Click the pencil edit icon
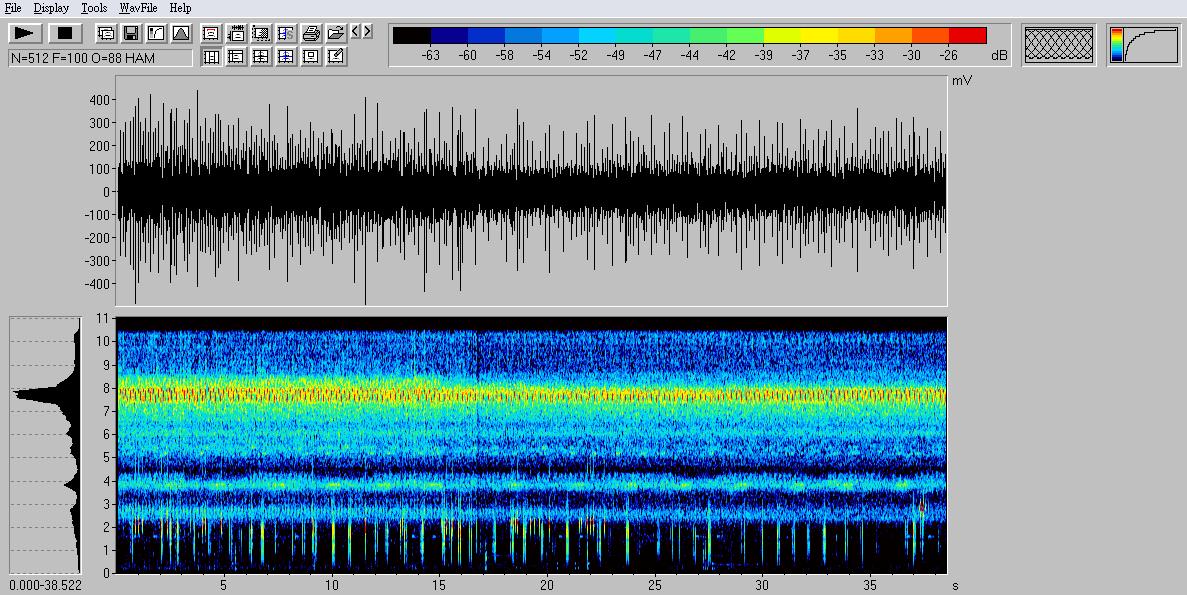 point(336,57)
